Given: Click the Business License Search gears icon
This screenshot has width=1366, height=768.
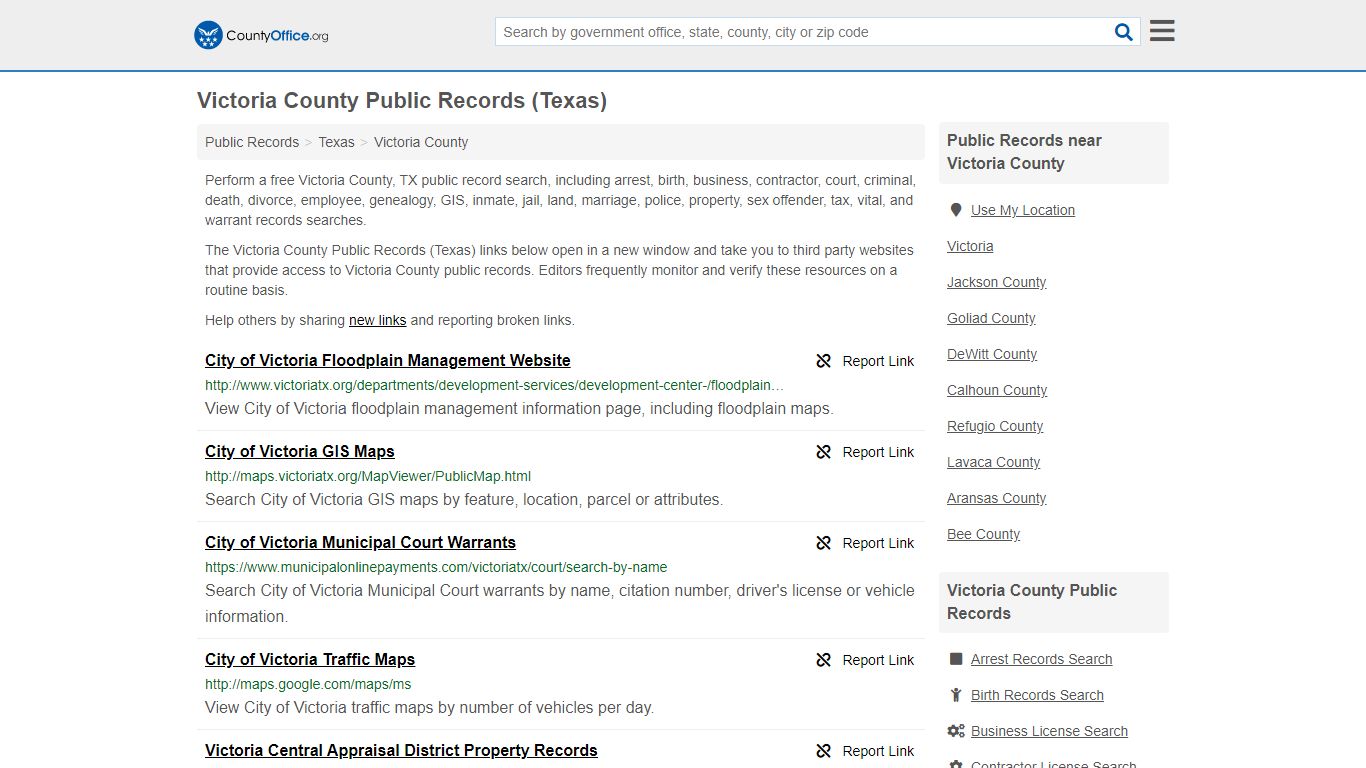Looking at the screenshot, I should tap(956, 731).
